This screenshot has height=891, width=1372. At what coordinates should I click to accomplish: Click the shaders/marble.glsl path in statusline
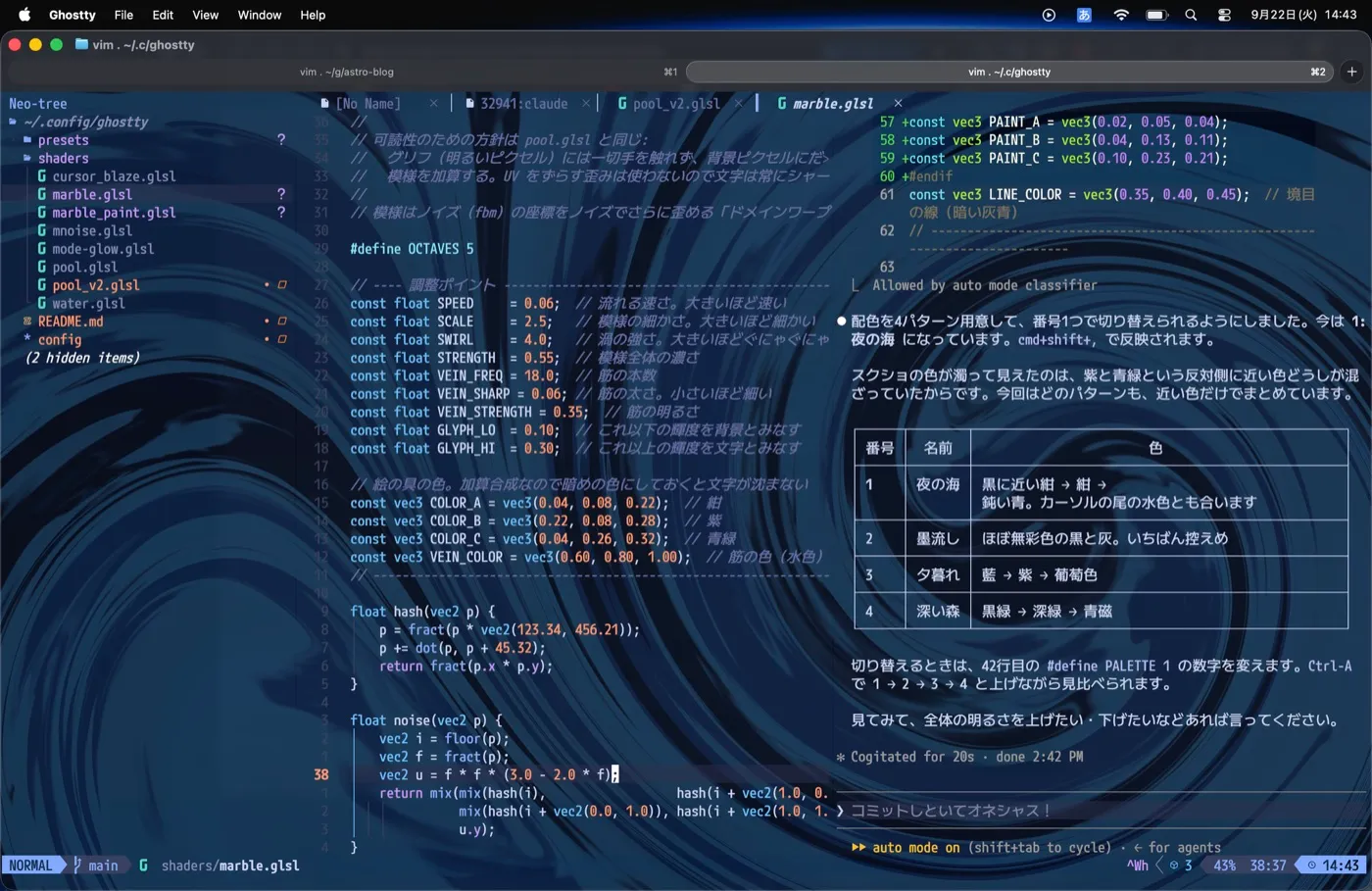point(230,866)
